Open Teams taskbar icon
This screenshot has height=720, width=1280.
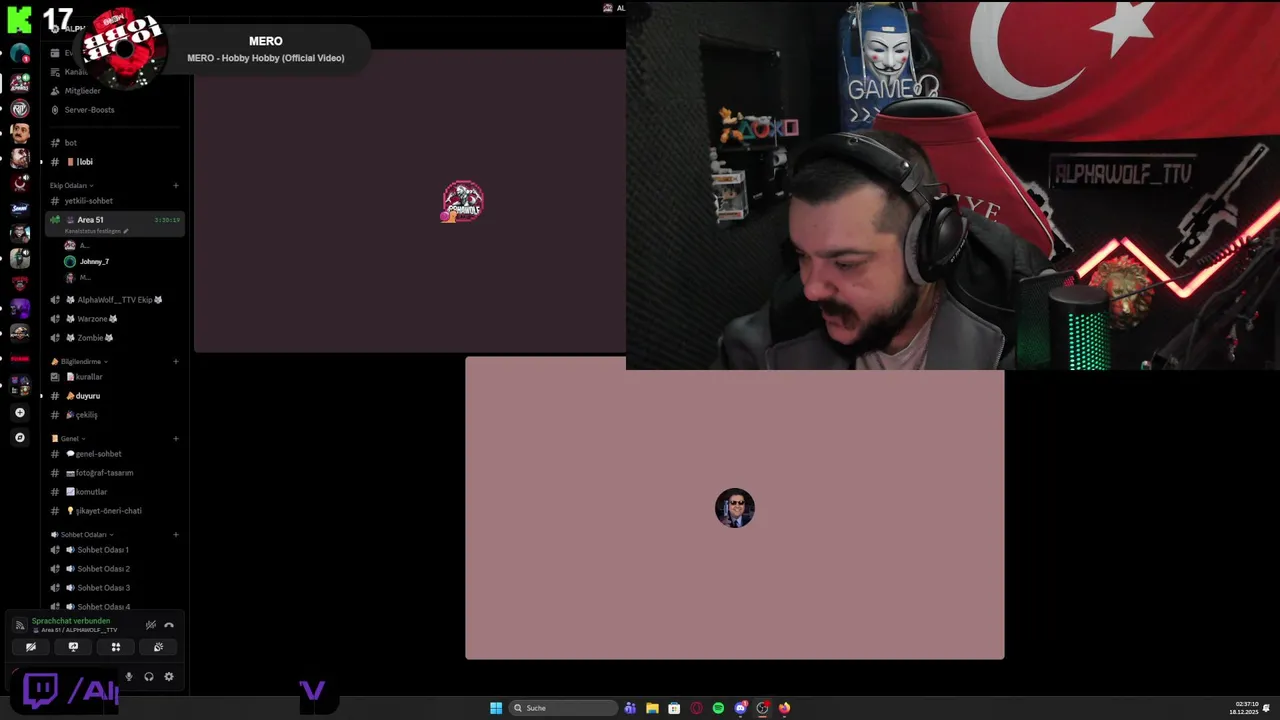pyautogui.click(x=630, y=708)
